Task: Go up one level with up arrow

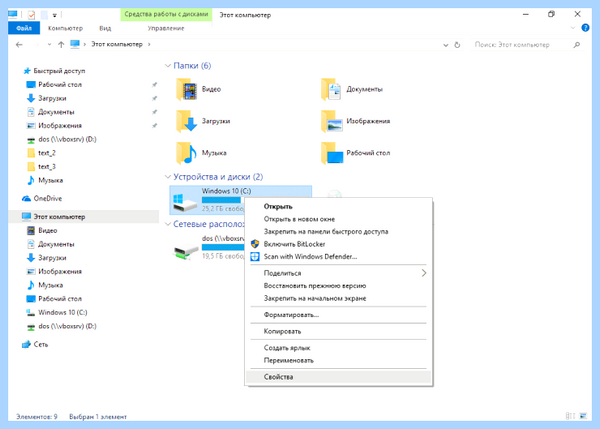Action: coord(61,45)
